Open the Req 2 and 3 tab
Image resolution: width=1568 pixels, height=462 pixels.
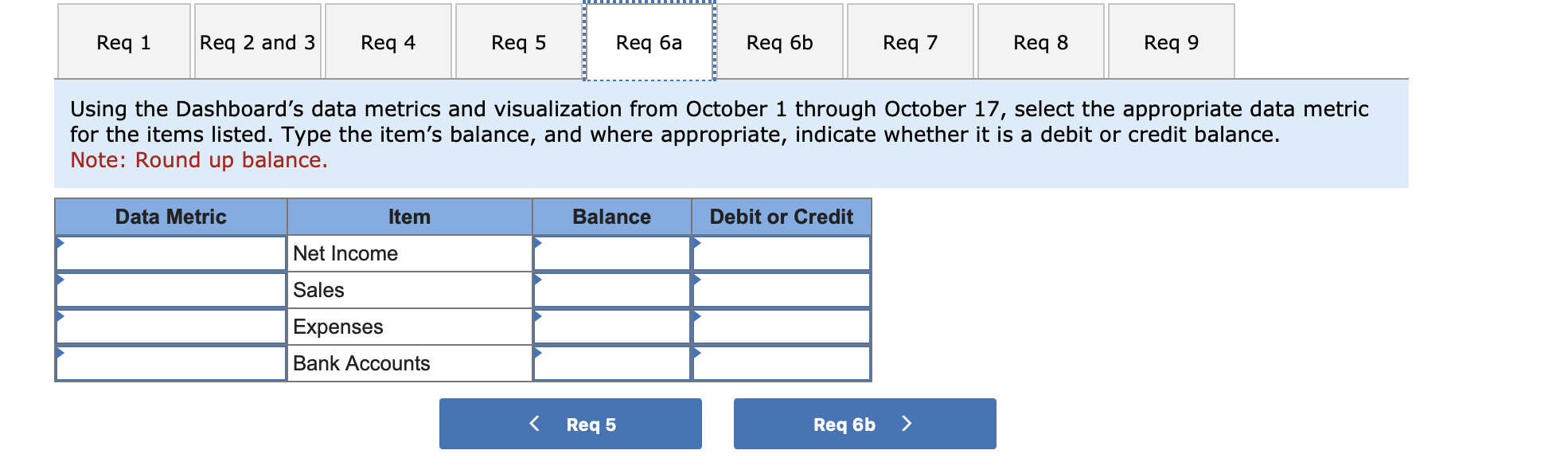pyautogui.click(x=256, y=42)
